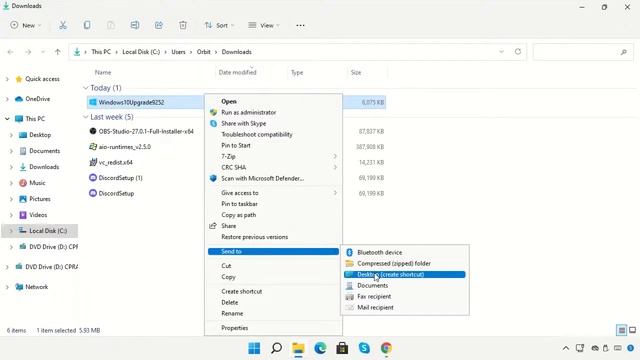Open the Windows Start button
Screen dimensions: 640x360
point(254,348)
